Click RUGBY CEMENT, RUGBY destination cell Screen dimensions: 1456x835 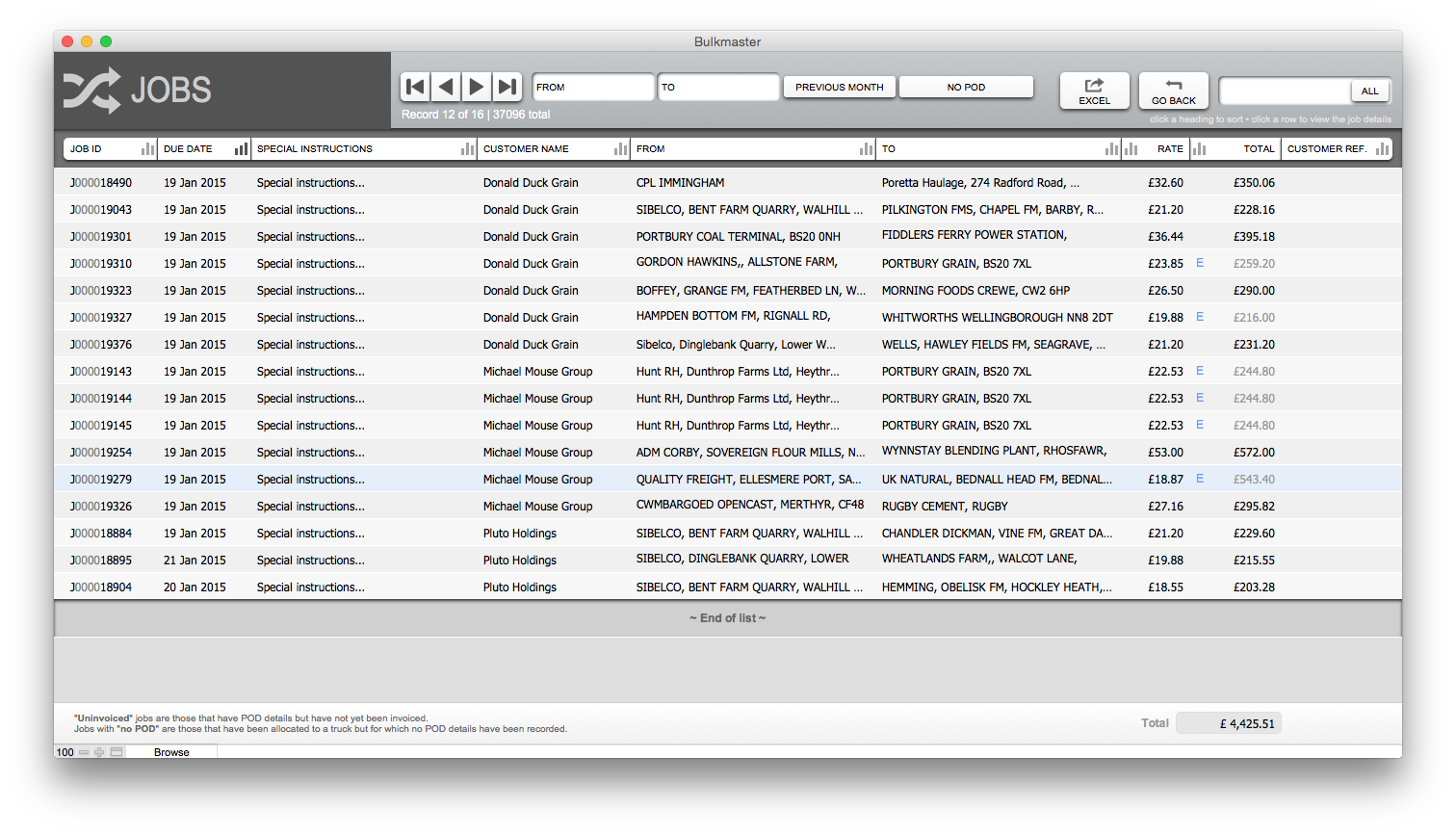click(x=945, y=506)
